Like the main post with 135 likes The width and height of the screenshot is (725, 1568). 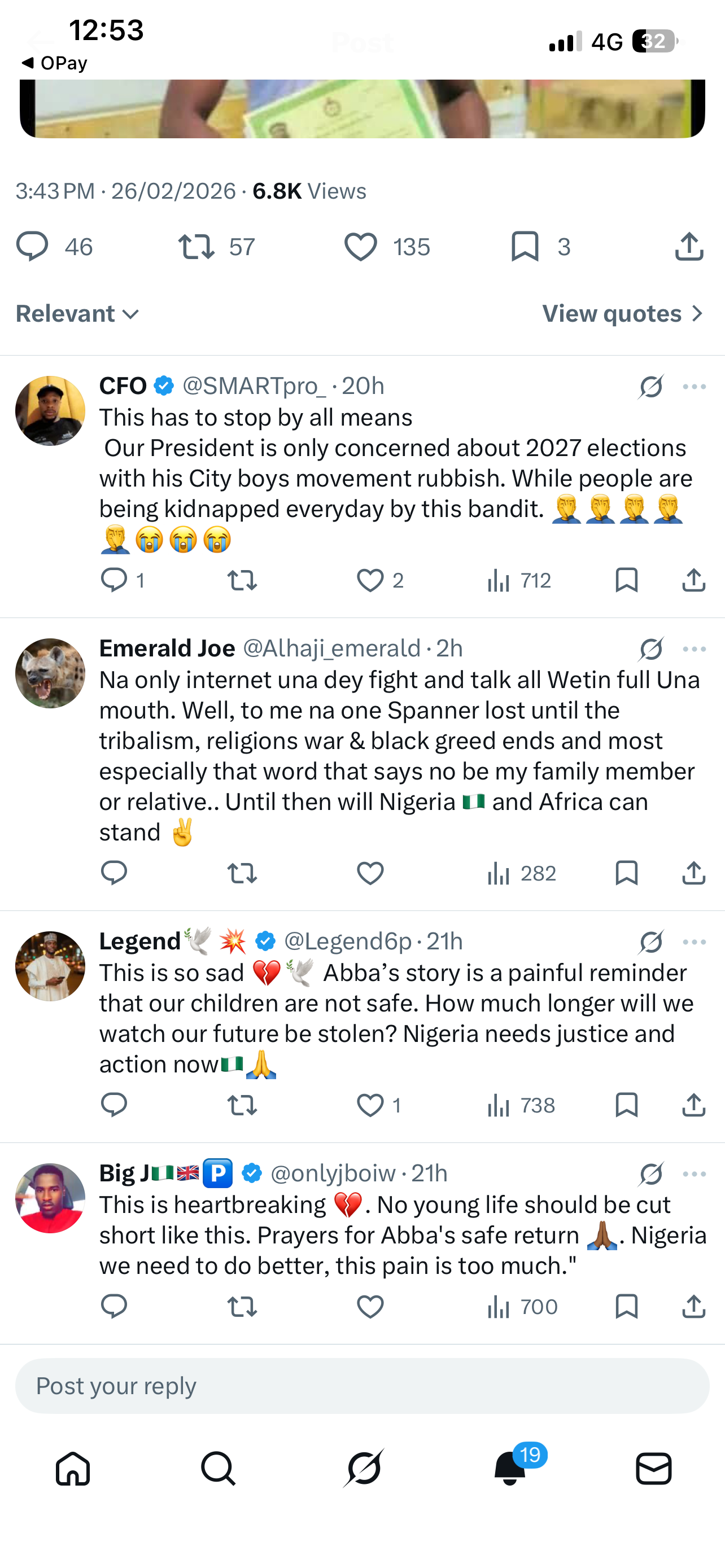tap(360, 247)
